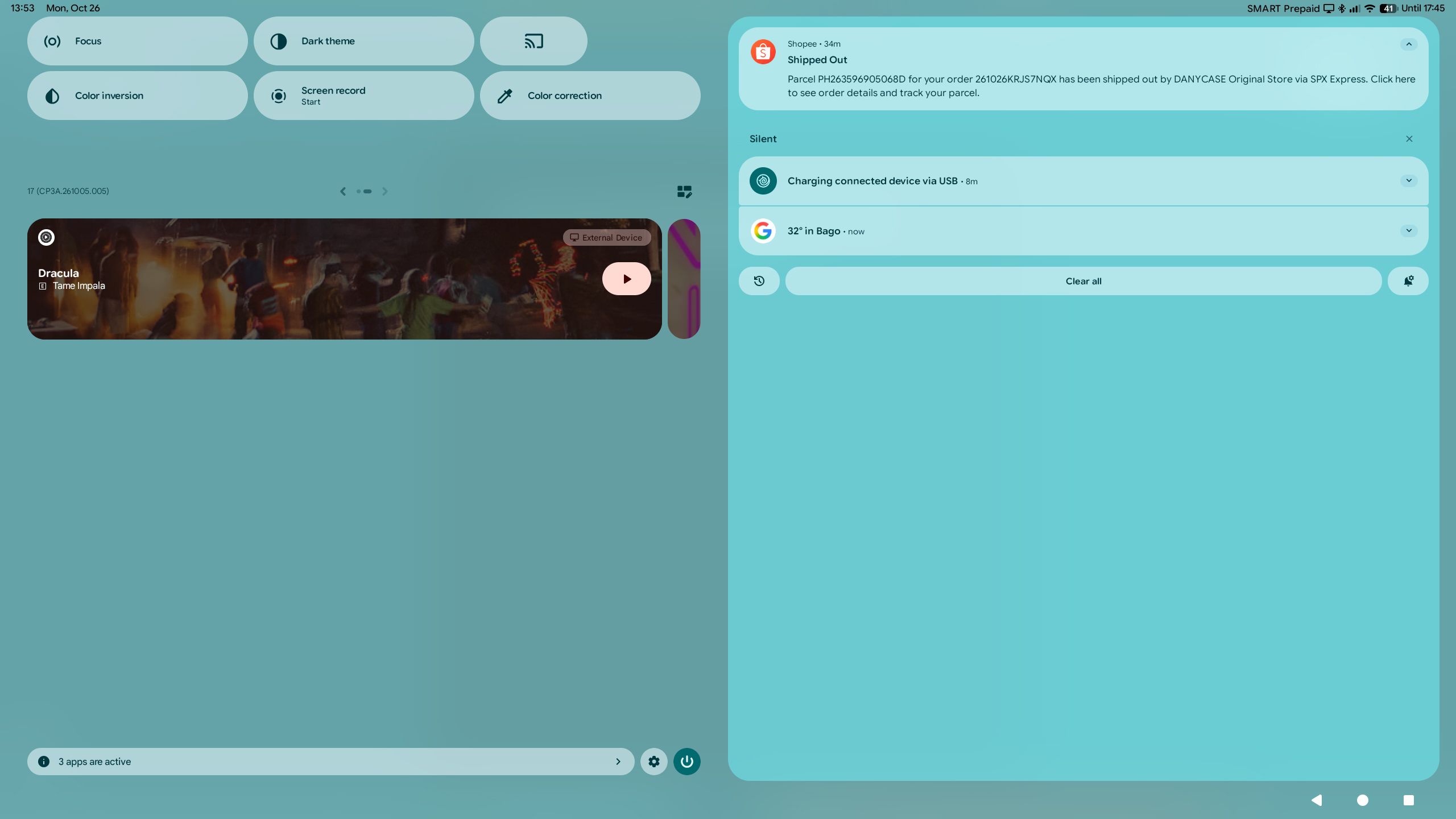Image resolution: width=1456 pixels, height=819 pixels.
Task: Tap the mobile signal status icon
Action: 1354,9
